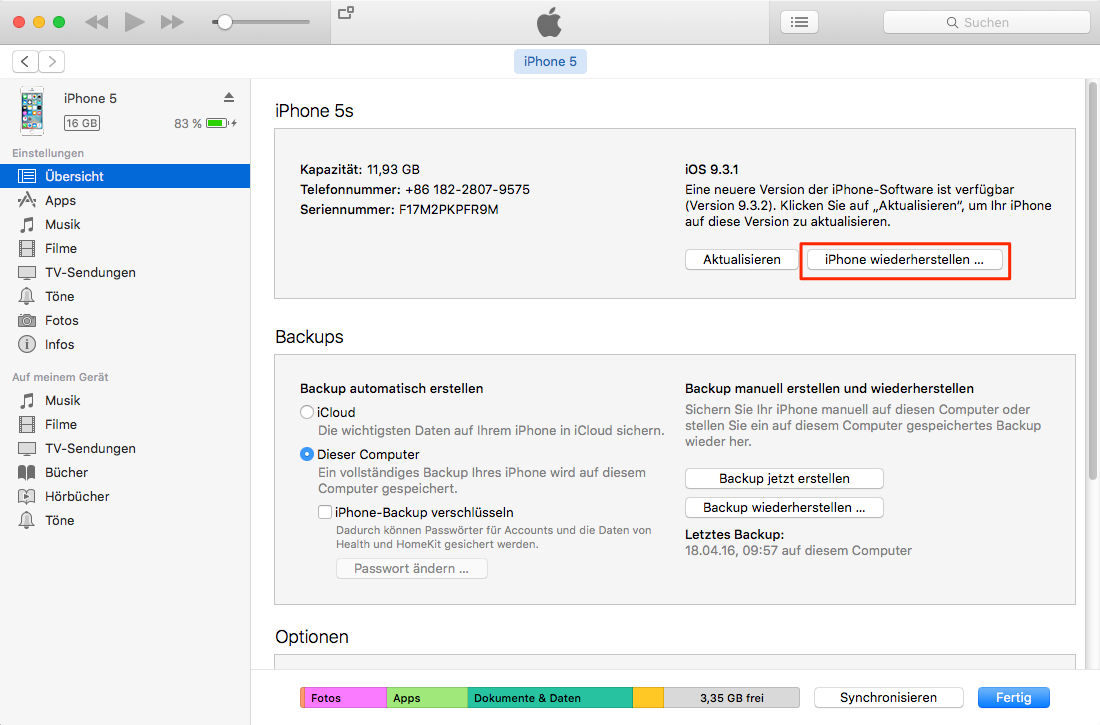Image resolution: width=1100 pixels, height=725 pixels.
Task: Adjust the volume slider knob
Action: pyautogui.click(x=224, y=22)
